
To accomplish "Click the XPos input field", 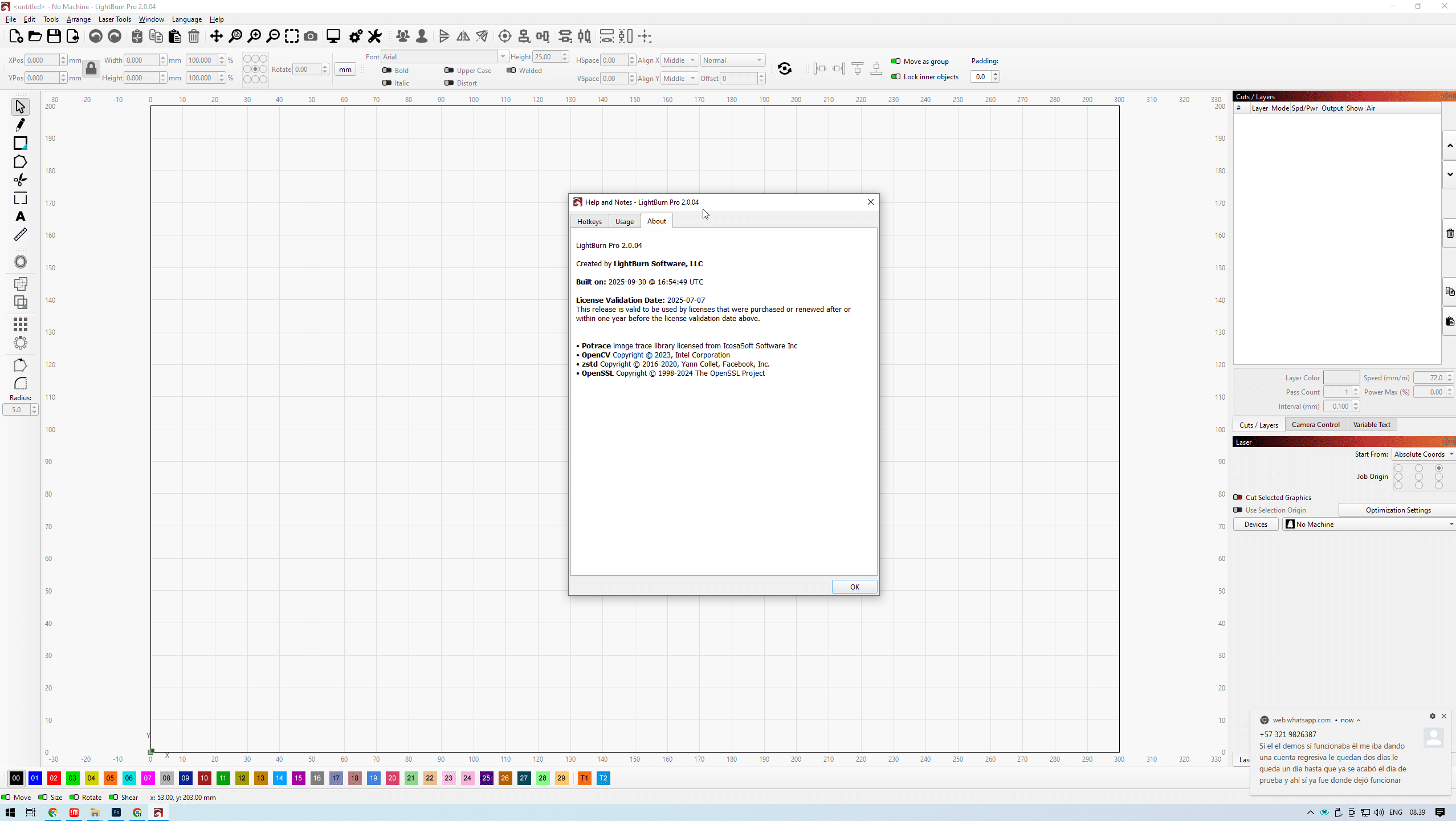I will click(42, 60).
